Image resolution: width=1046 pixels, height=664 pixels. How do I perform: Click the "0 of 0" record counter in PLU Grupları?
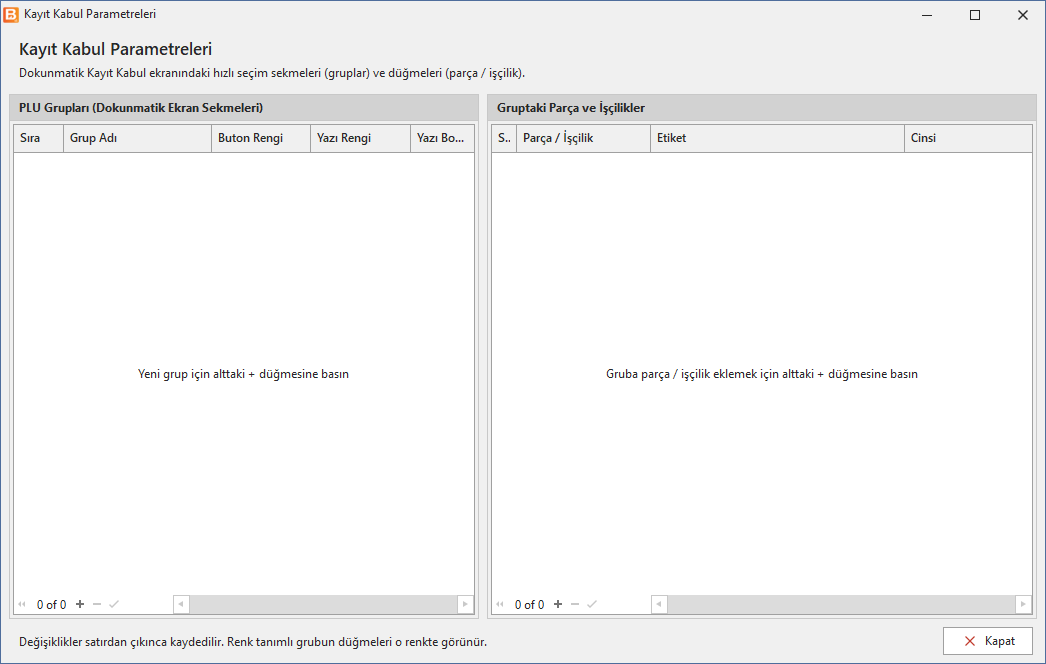click(51, 605)
